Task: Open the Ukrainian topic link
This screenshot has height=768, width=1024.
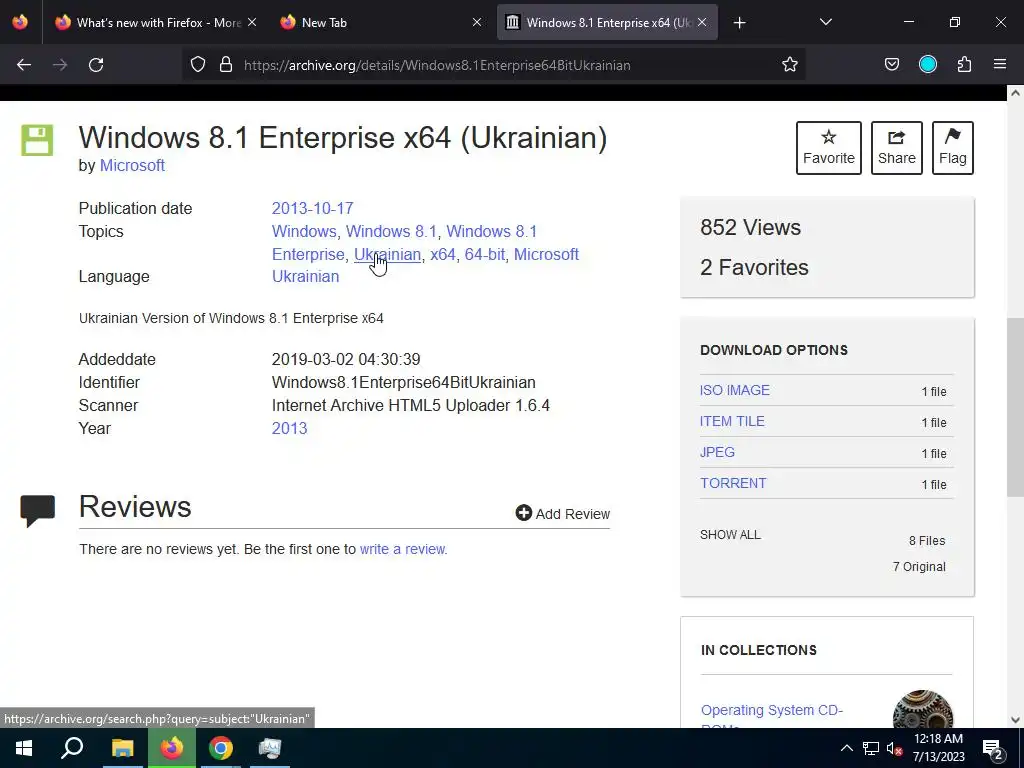Action: pyautogui.click(x=387, y=254)
